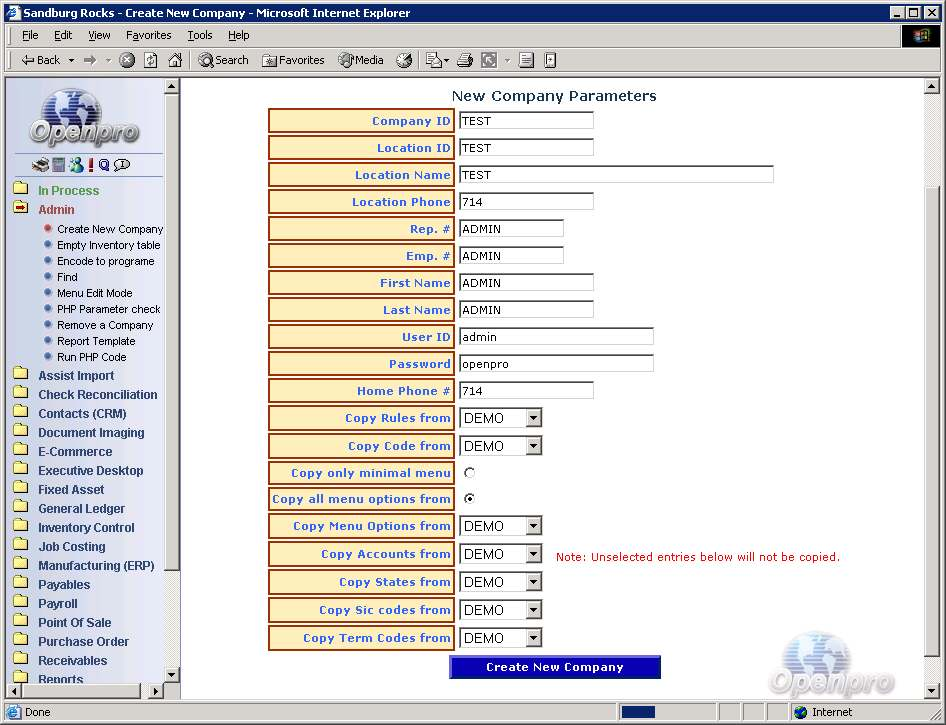946x725 pixels.
Task: Click the Print icon in toolbar
Action: 465,60
